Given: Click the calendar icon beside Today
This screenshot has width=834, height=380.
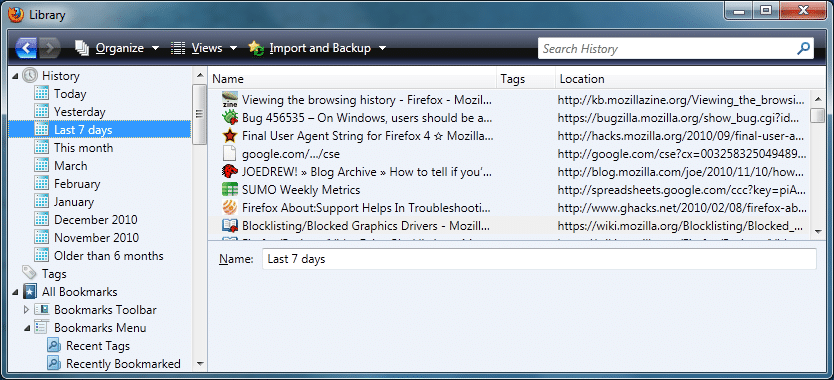Looking at the screenshot, I should [41, 94].
